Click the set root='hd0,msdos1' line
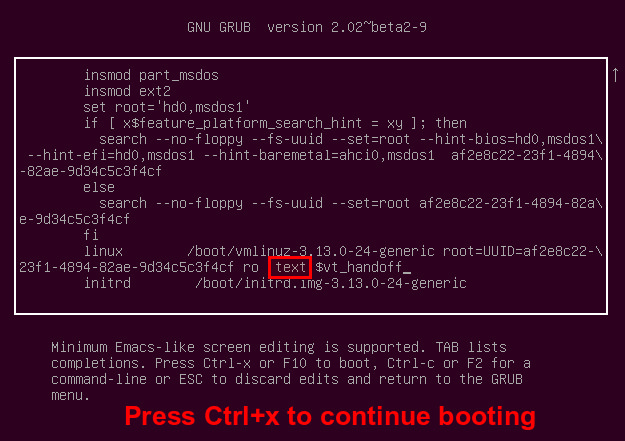 pyautogui.click(x=167, y=107)
